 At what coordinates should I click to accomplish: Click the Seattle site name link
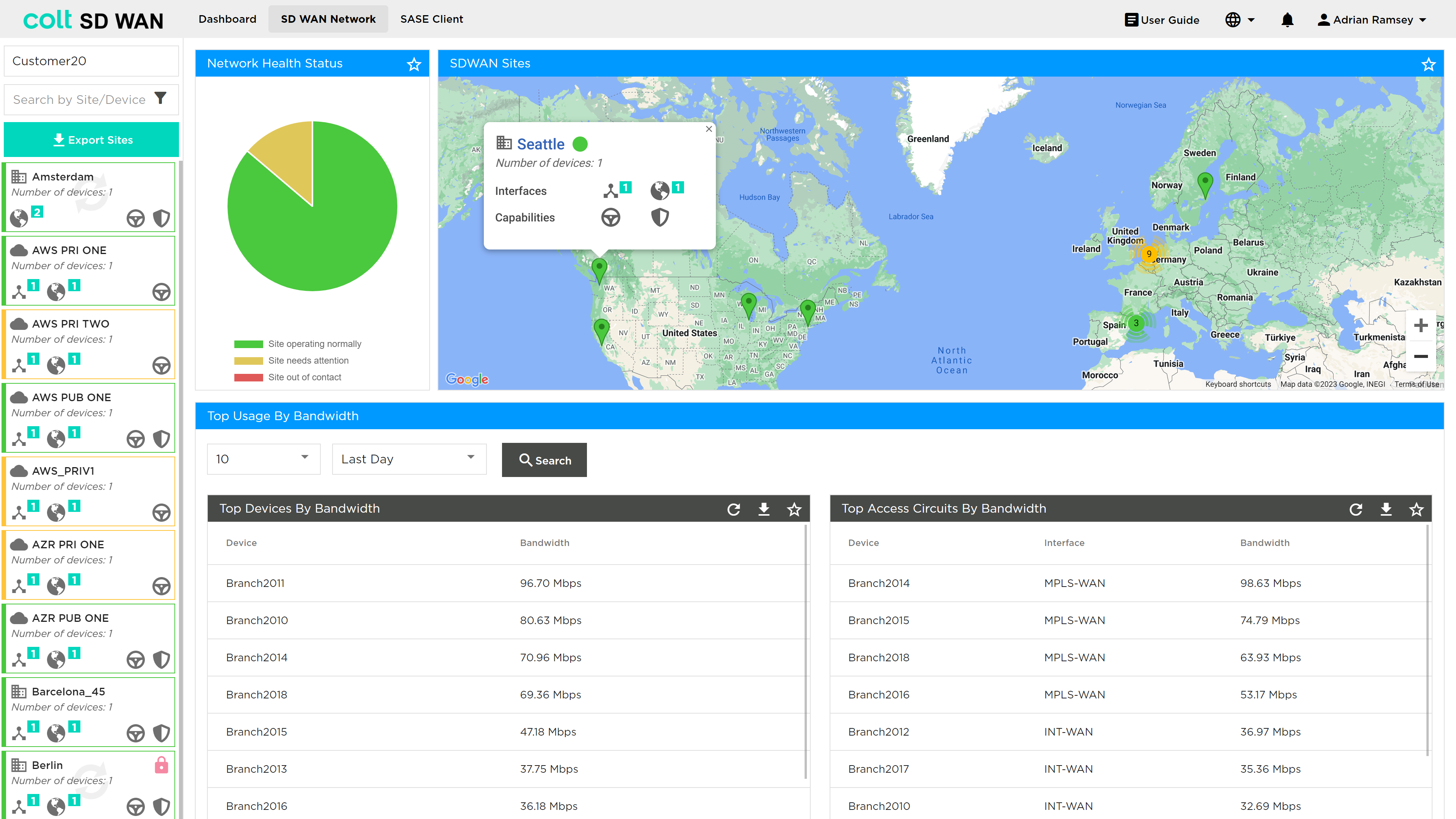540,144
